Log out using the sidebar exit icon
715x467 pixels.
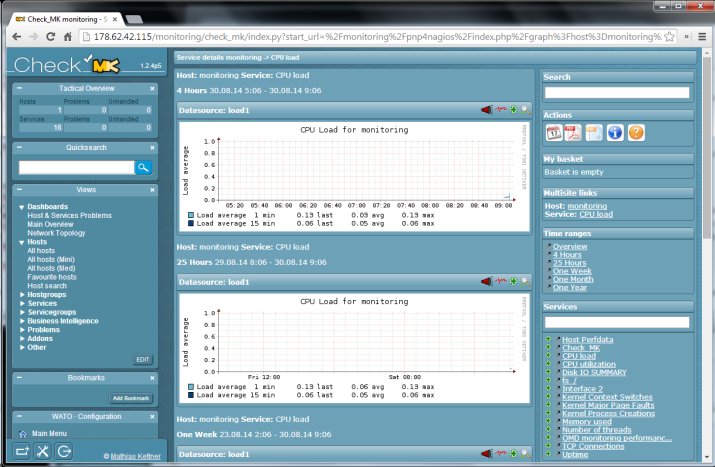point(64,451)
